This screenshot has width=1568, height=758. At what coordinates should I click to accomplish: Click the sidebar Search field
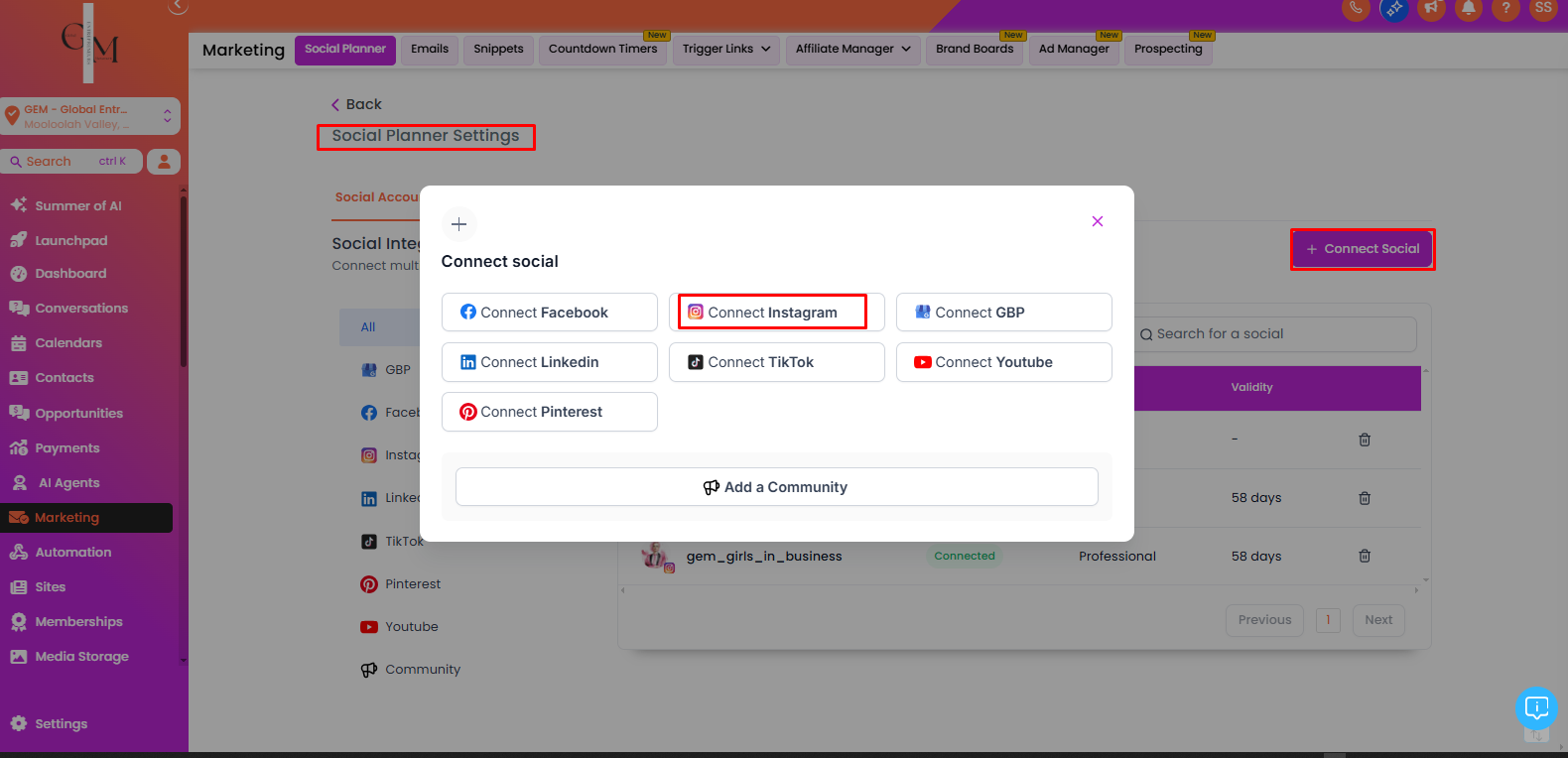pyautogui.click(x=71, y=162)
